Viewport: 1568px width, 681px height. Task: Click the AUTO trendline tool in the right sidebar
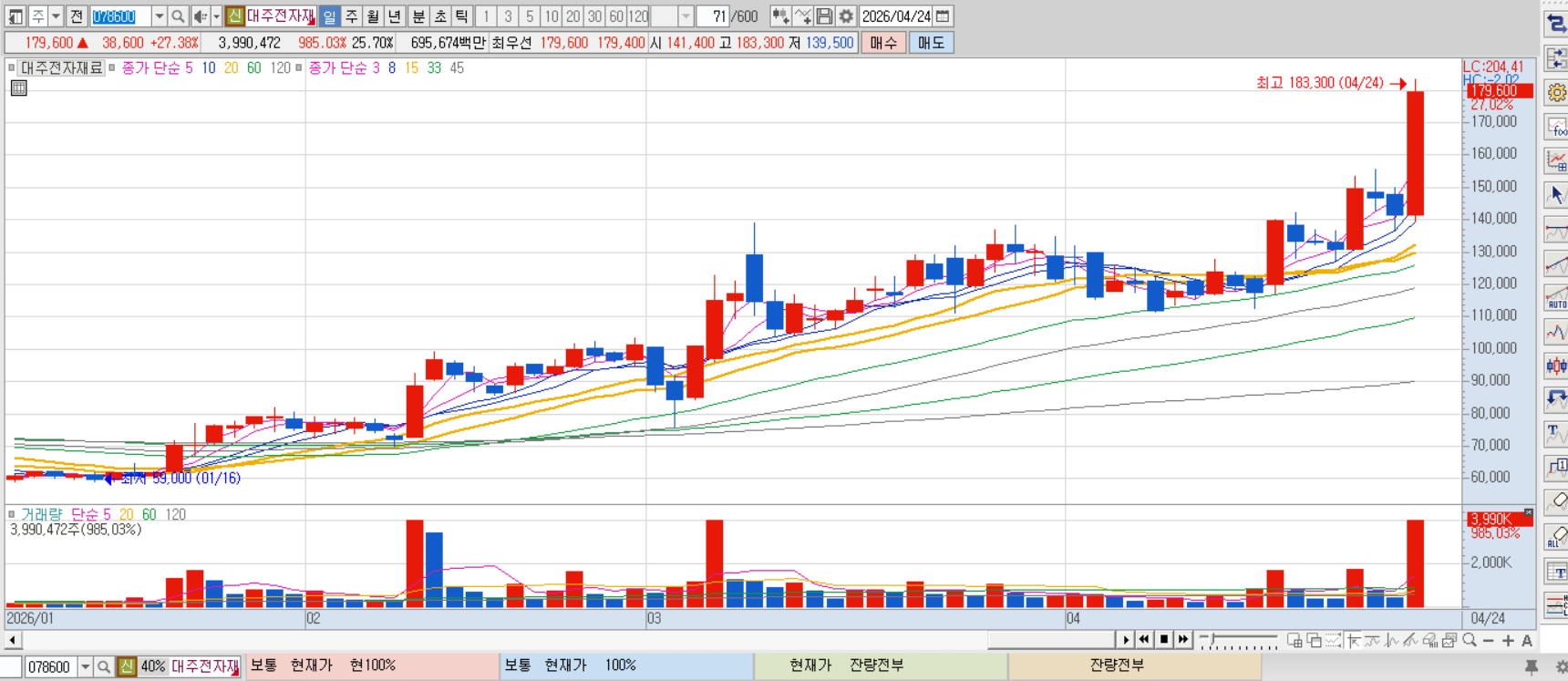1556,298
